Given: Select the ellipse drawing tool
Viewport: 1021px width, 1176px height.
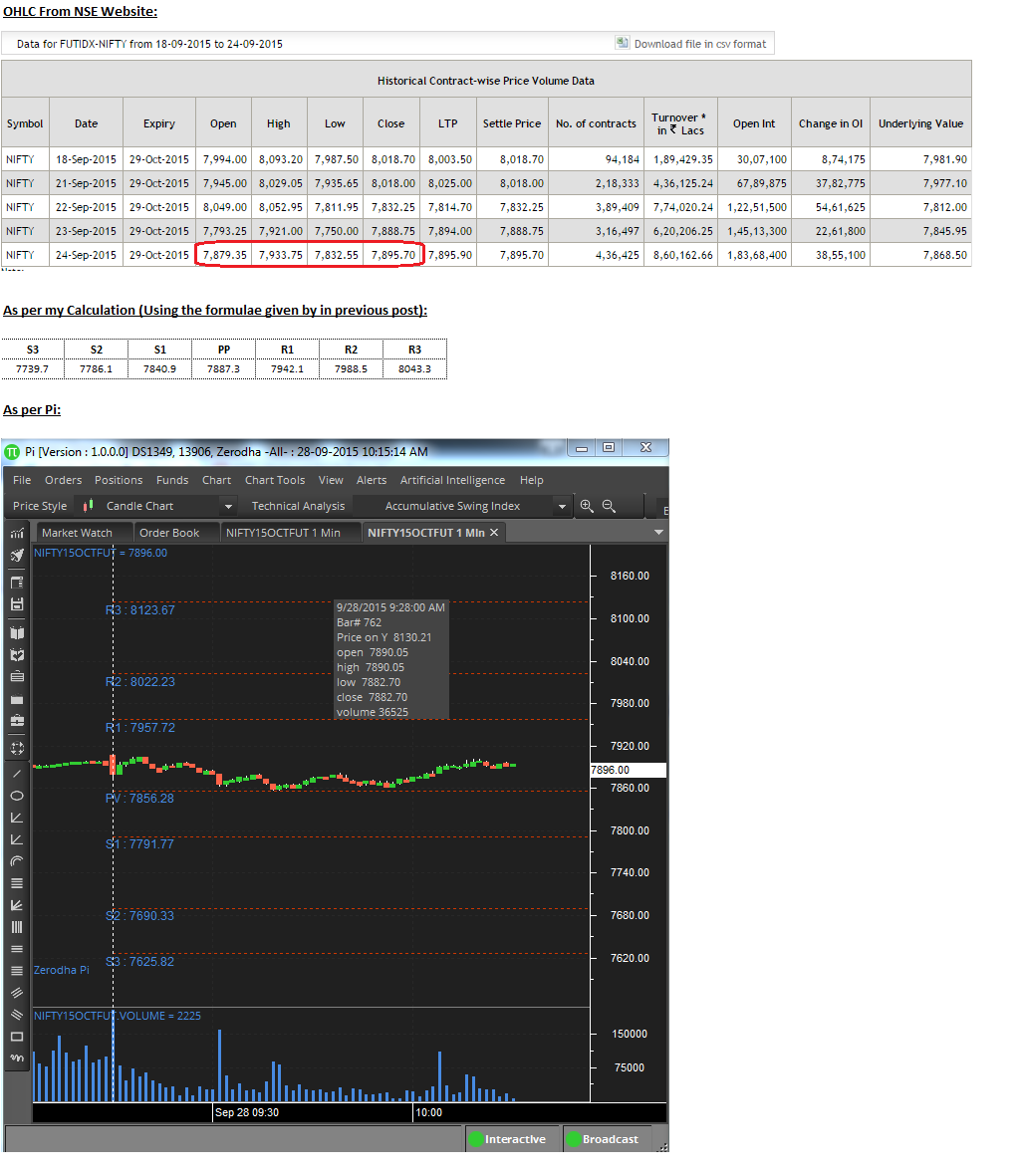Looking at the screenshot, I should click(17, 796).
